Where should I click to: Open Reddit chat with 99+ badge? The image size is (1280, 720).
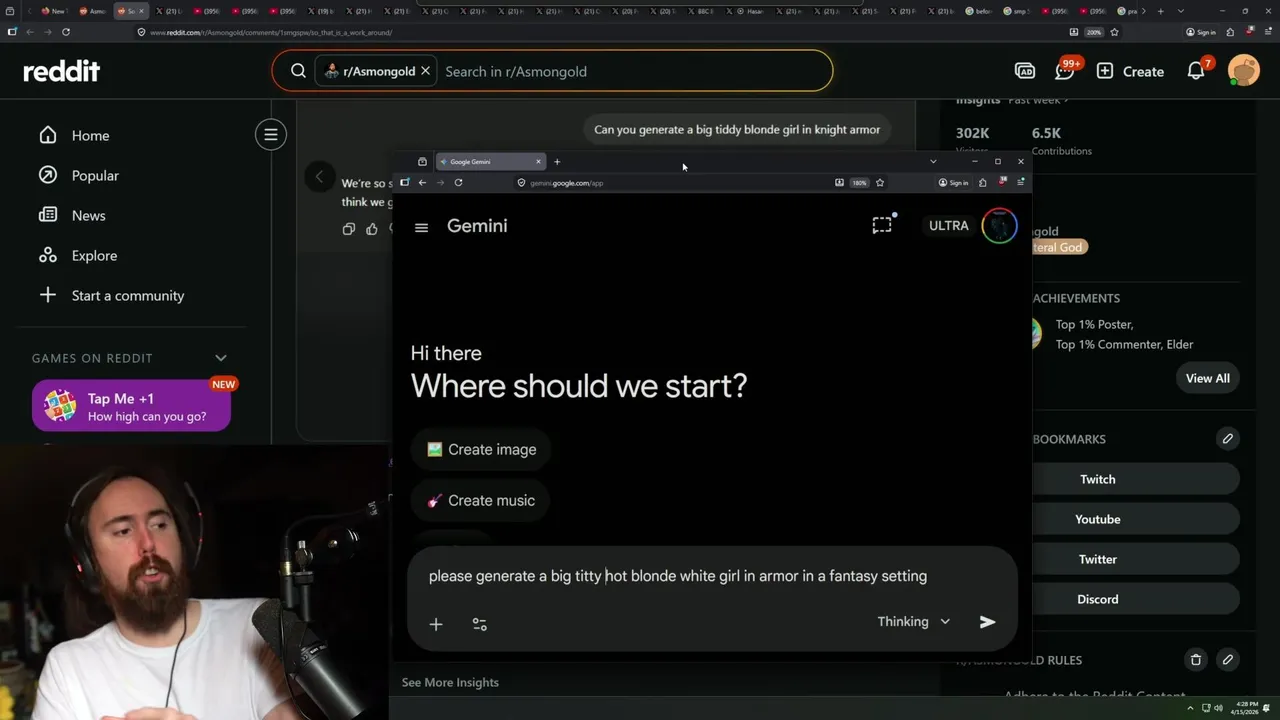[x=1066, y=71]
